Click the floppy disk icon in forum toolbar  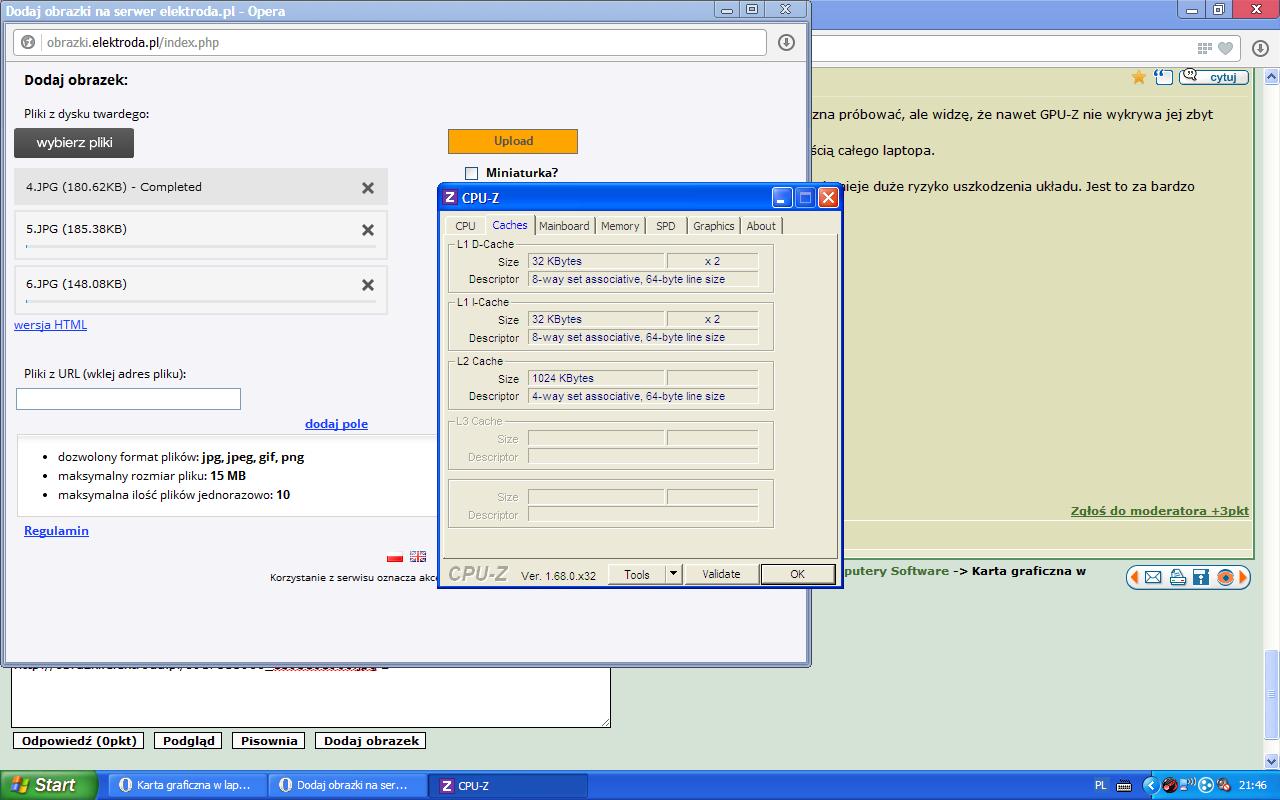[1200, 577]
